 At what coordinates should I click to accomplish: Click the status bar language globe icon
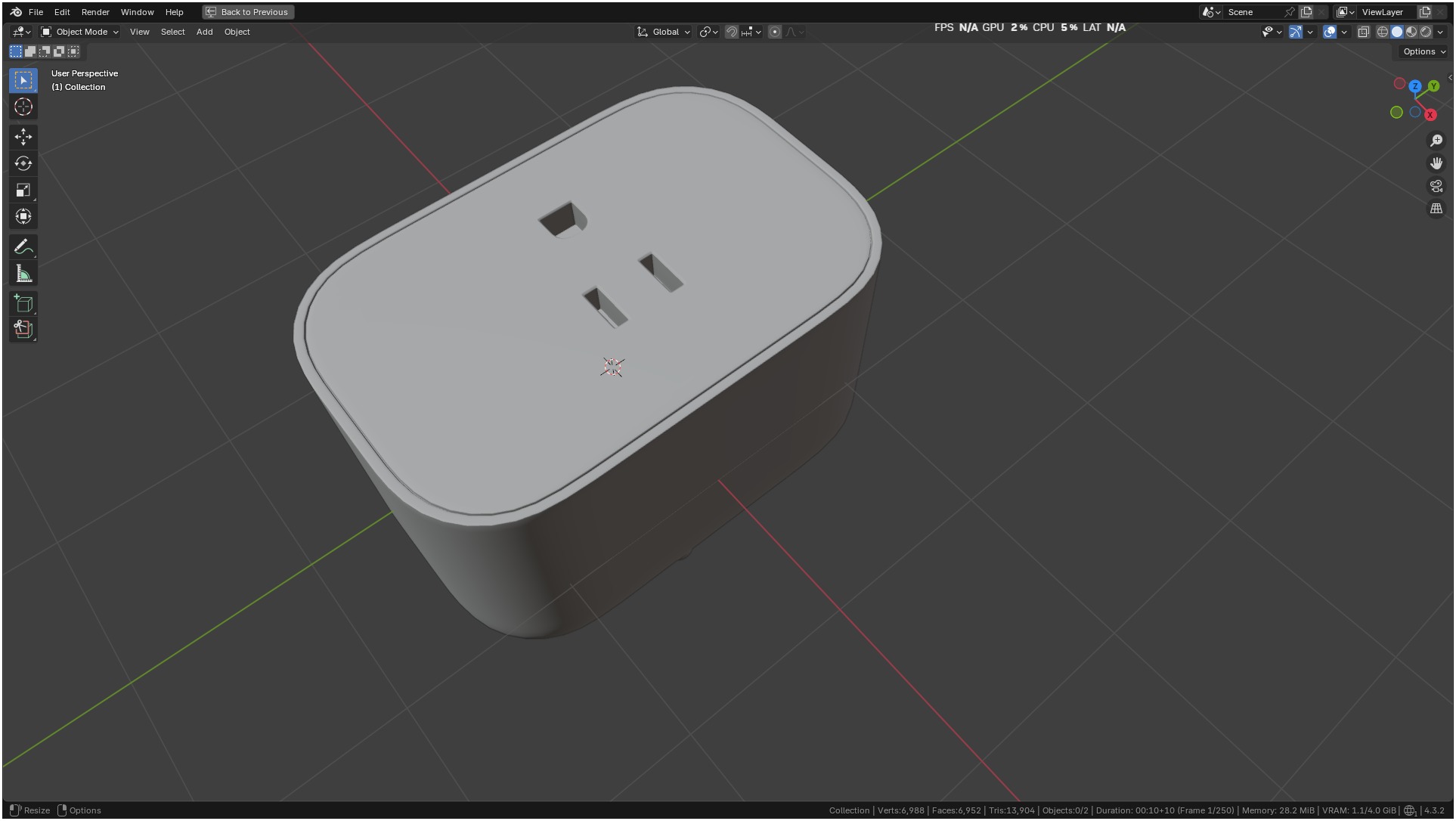(x=1410, y=811)
